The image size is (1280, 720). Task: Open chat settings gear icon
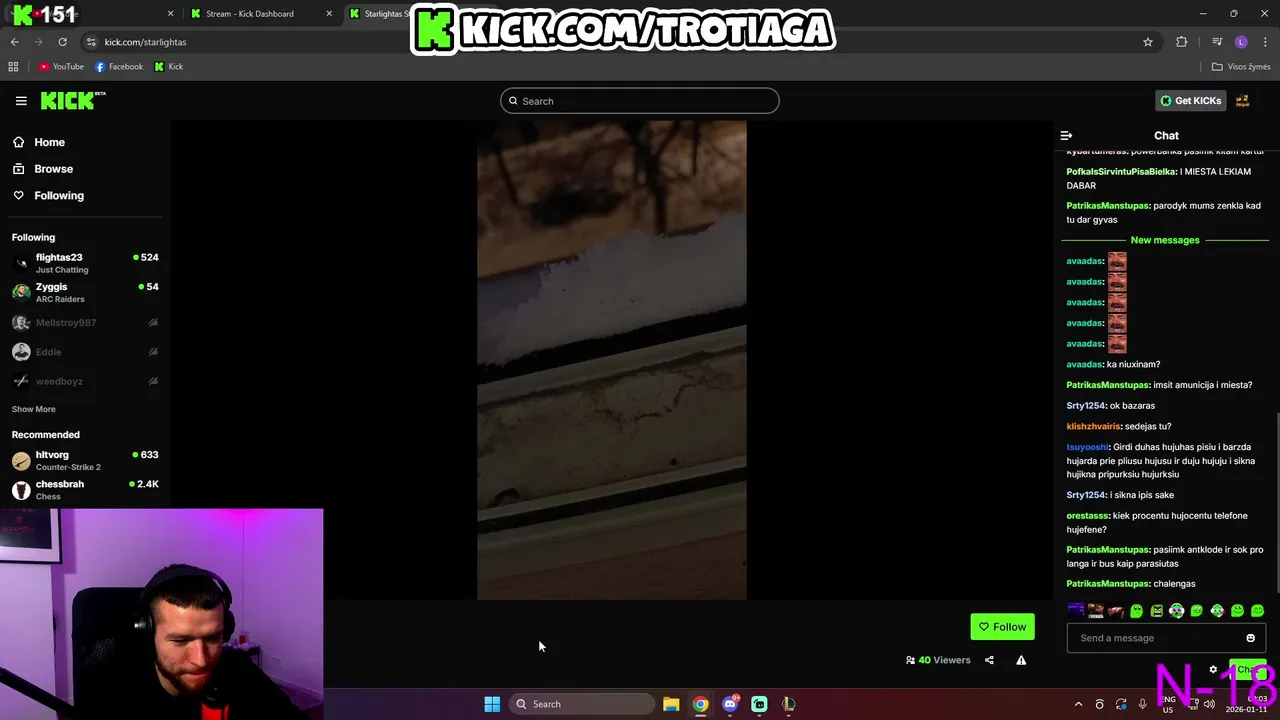tap(1213, 670)
